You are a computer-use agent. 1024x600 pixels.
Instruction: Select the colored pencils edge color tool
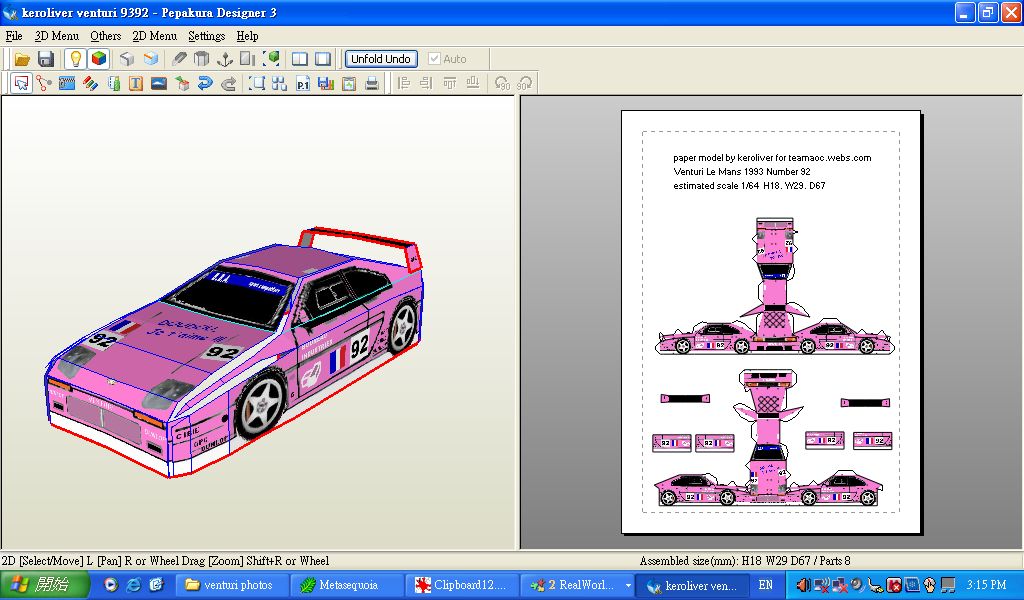90,84
